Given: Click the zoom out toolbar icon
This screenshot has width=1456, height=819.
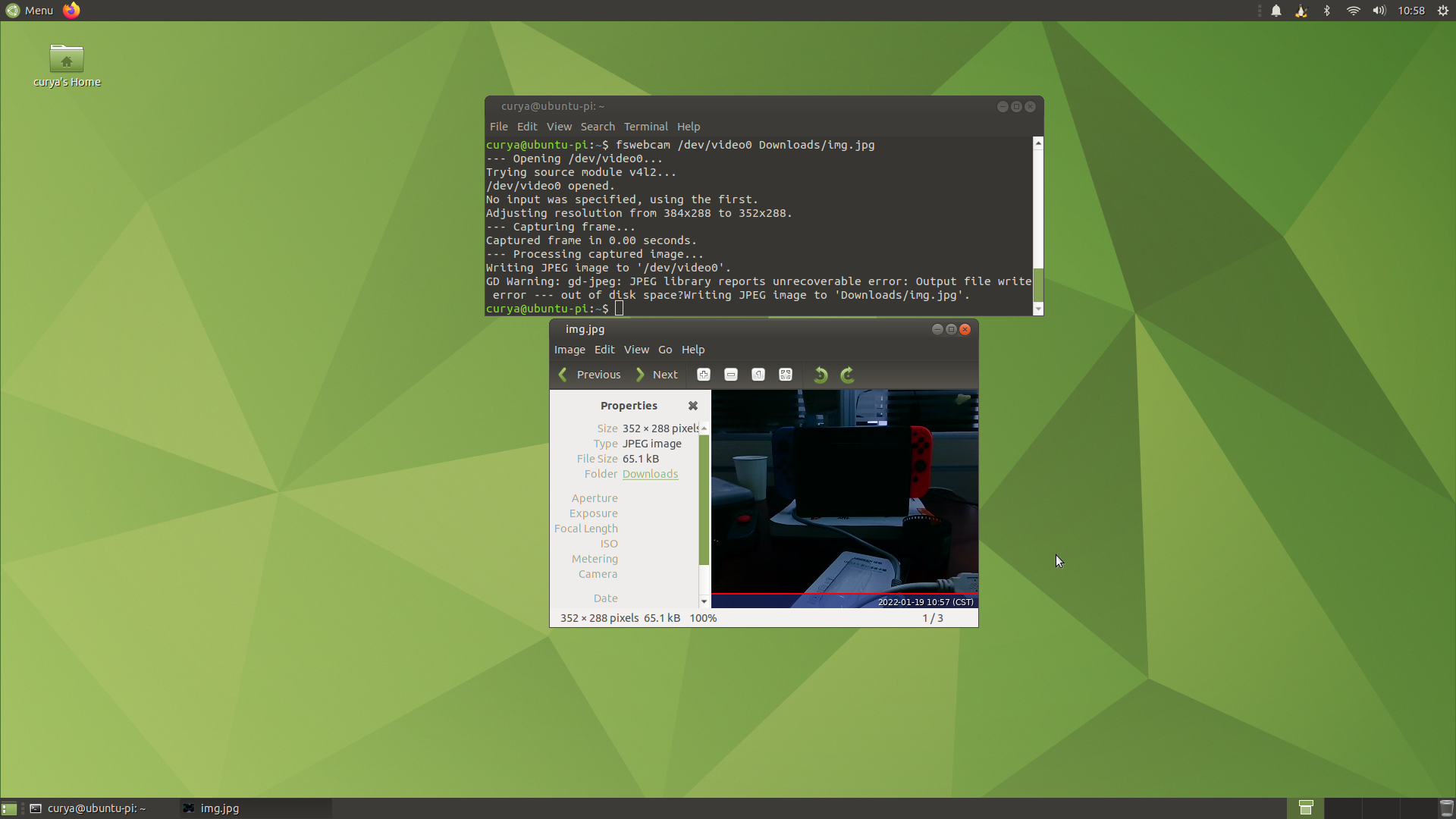Looking at the screenshot, I should tap(731, 375).
